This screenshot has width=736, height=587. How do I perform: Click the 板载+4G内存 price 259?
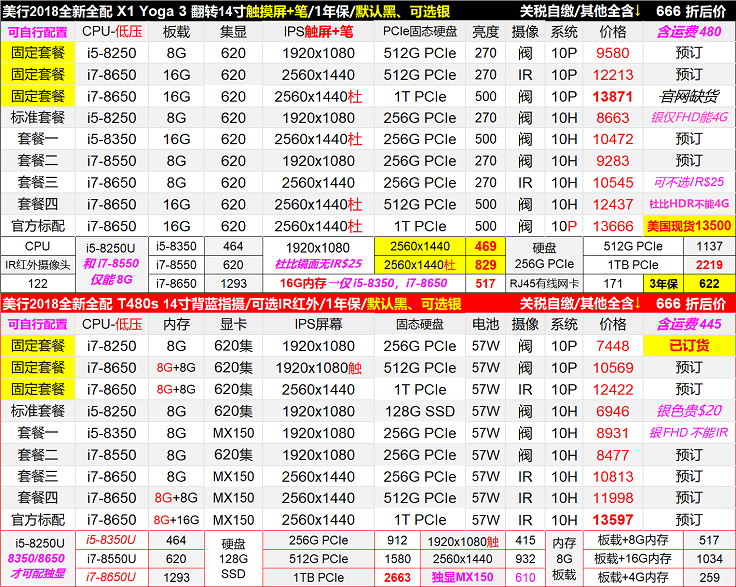(x=709, y=578)
